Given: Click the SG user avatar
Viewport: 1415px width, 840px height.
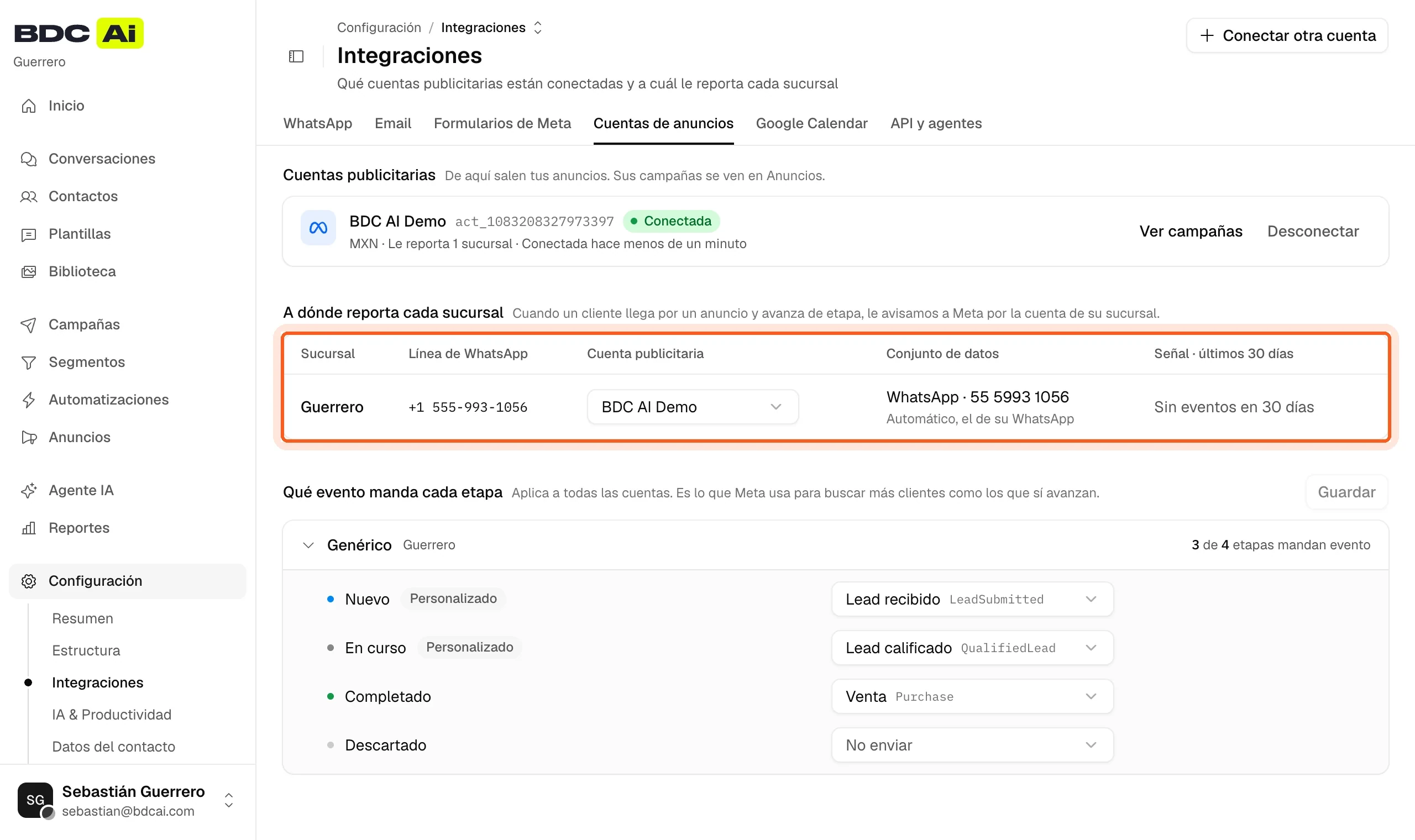Looking at the screenshot, I should (35, 800).
